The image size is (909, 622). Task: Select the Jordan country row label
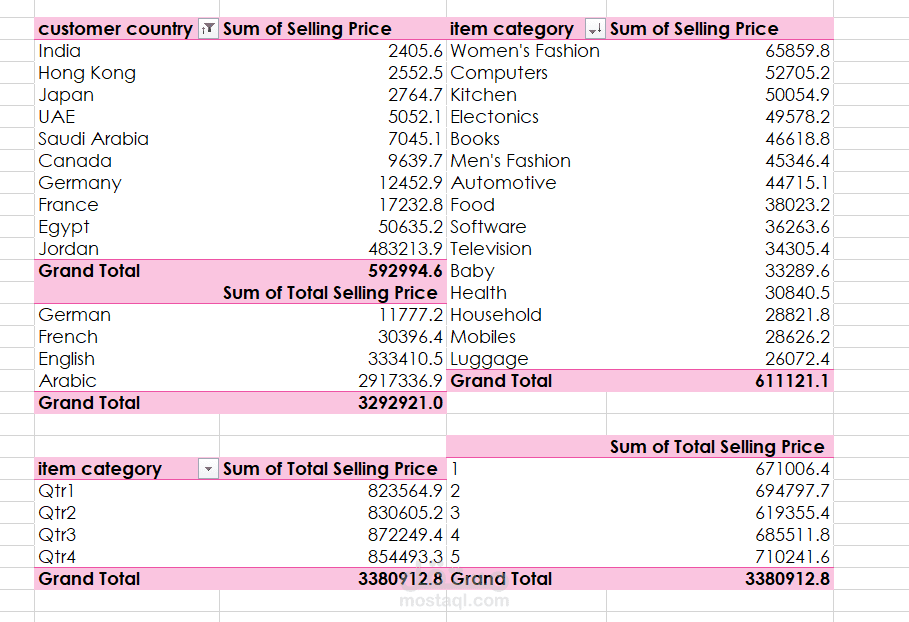[69, 249]
